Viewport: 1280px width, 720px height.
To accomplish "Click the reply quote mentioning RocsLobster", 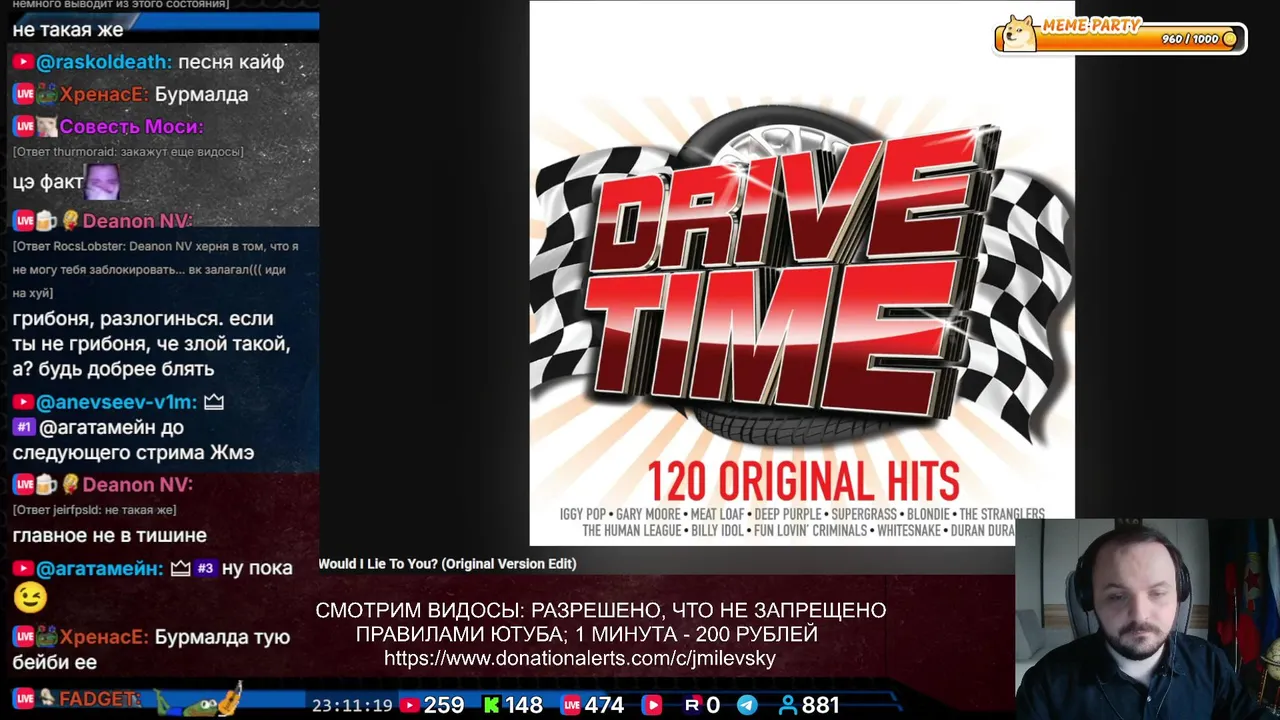I will [x=156, y=269].
